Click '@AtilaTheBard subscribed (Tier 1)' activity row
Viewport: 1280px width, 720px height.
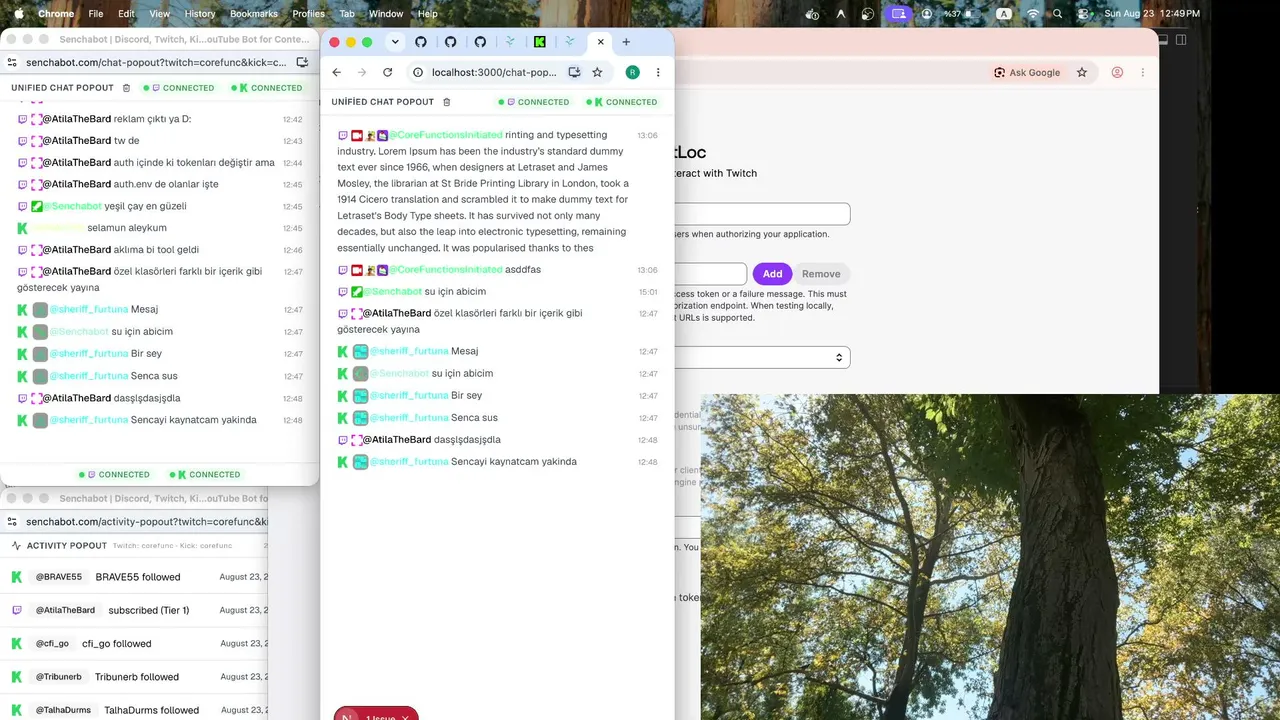tap(134, 610)
